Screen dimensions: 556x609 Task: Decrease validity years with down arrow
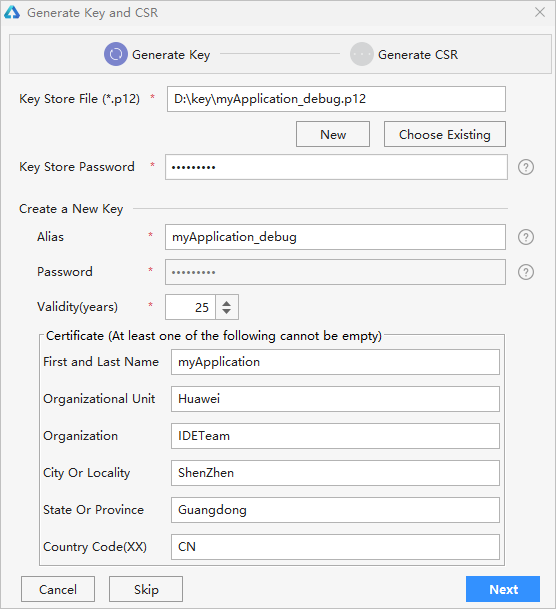tap(227, 311)
